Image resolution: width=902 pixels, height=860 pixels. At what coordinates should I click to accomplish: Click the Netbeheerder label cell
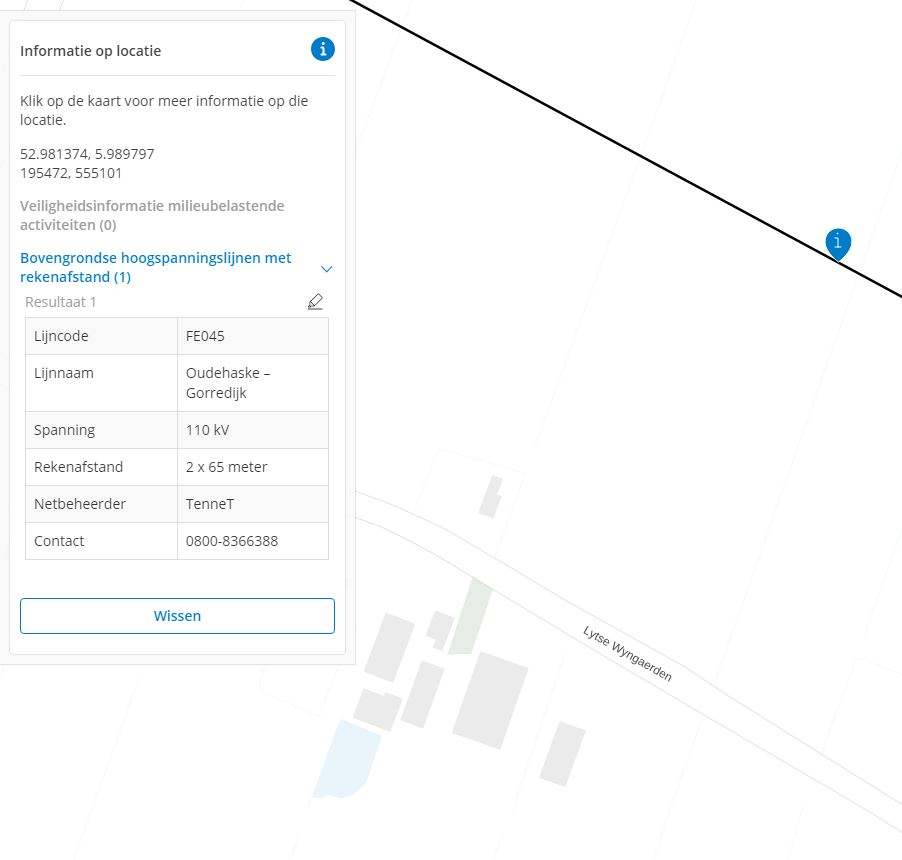(x=101, y=504)
